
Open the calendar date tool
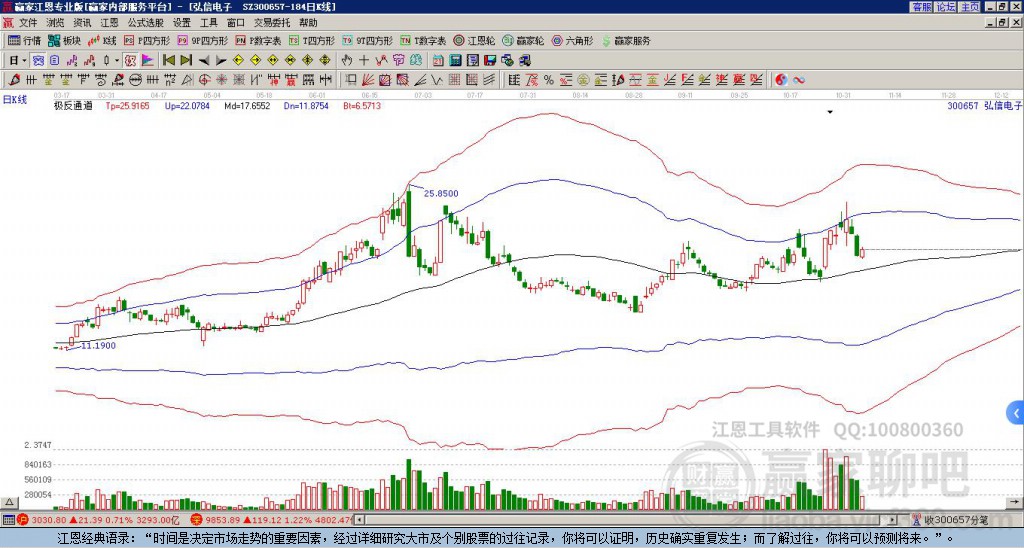(438, 60)
